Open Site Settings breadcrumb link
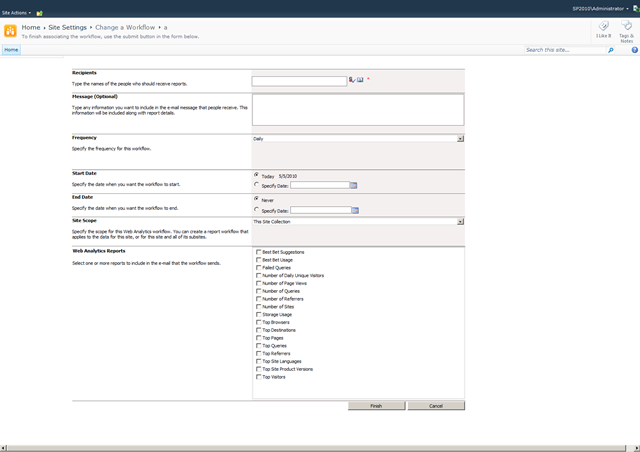Viewport: 640px width, 452px height. point(67,27)
